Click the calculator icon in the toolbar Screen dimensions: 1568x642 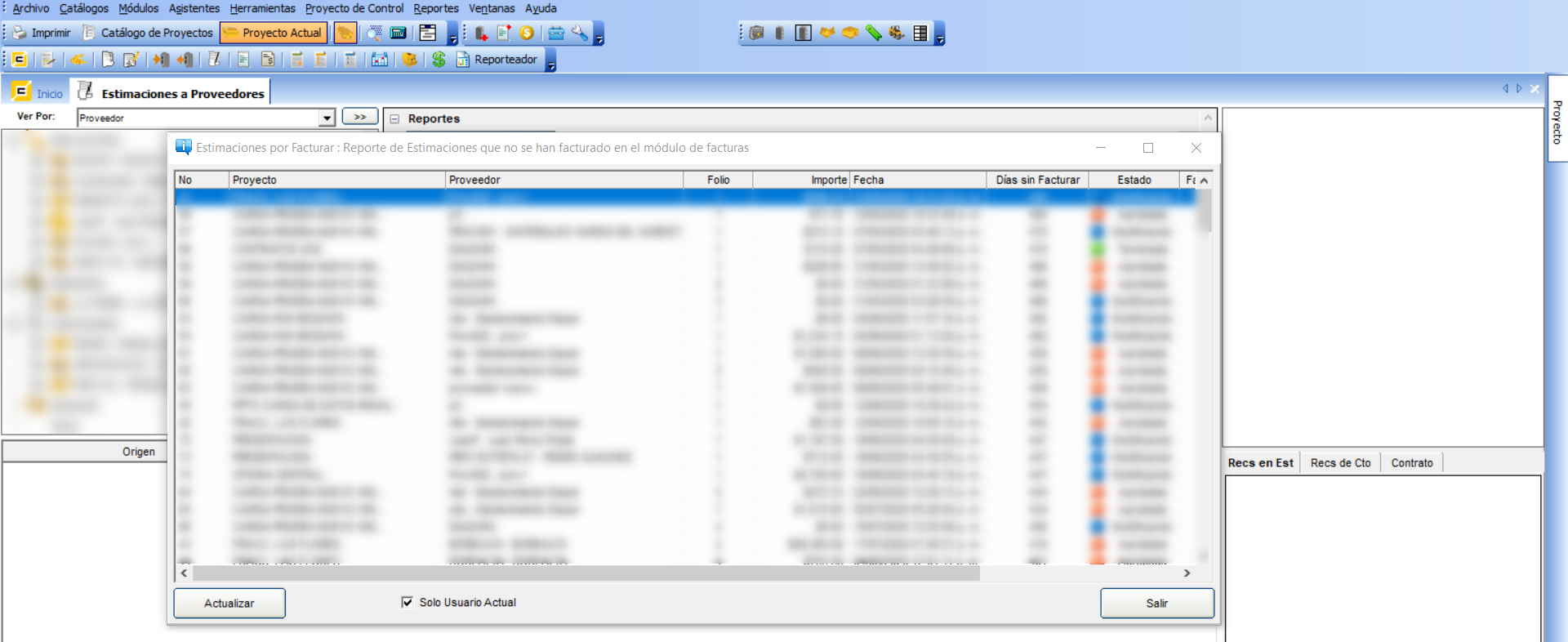point(398,33)
